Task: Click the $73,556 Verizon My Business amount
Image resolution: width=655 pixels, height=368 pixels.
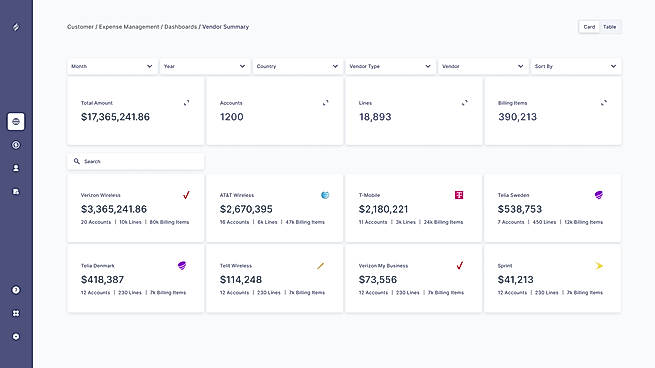Action: click(x=378, y=280)
